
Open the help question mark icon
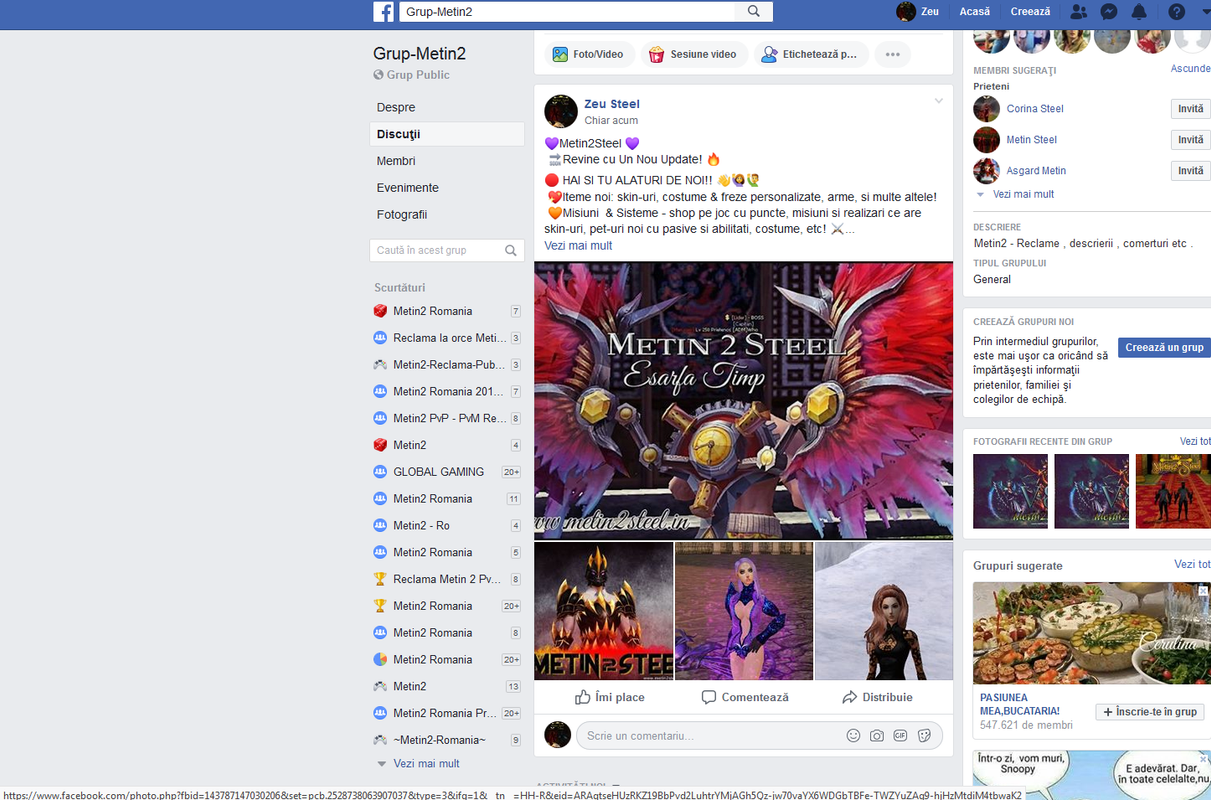(1176, 12)
